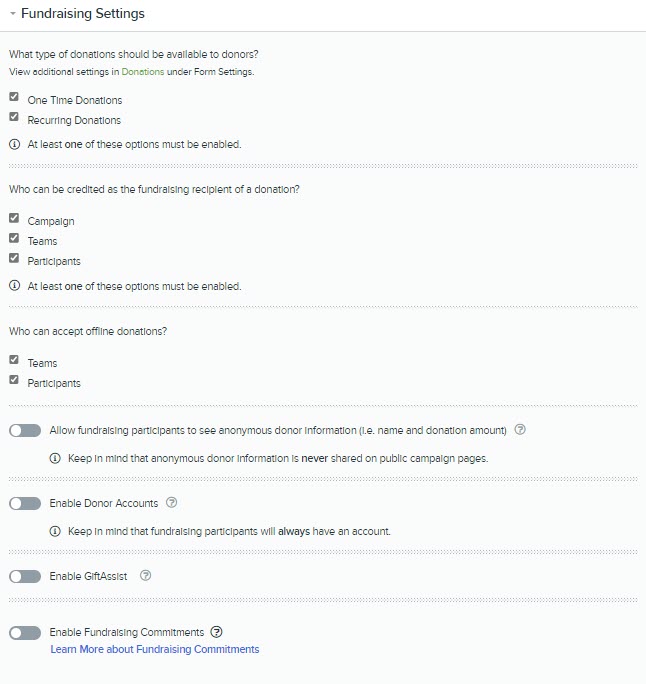Open help icon next to anonymous donor information

(520, 430)
